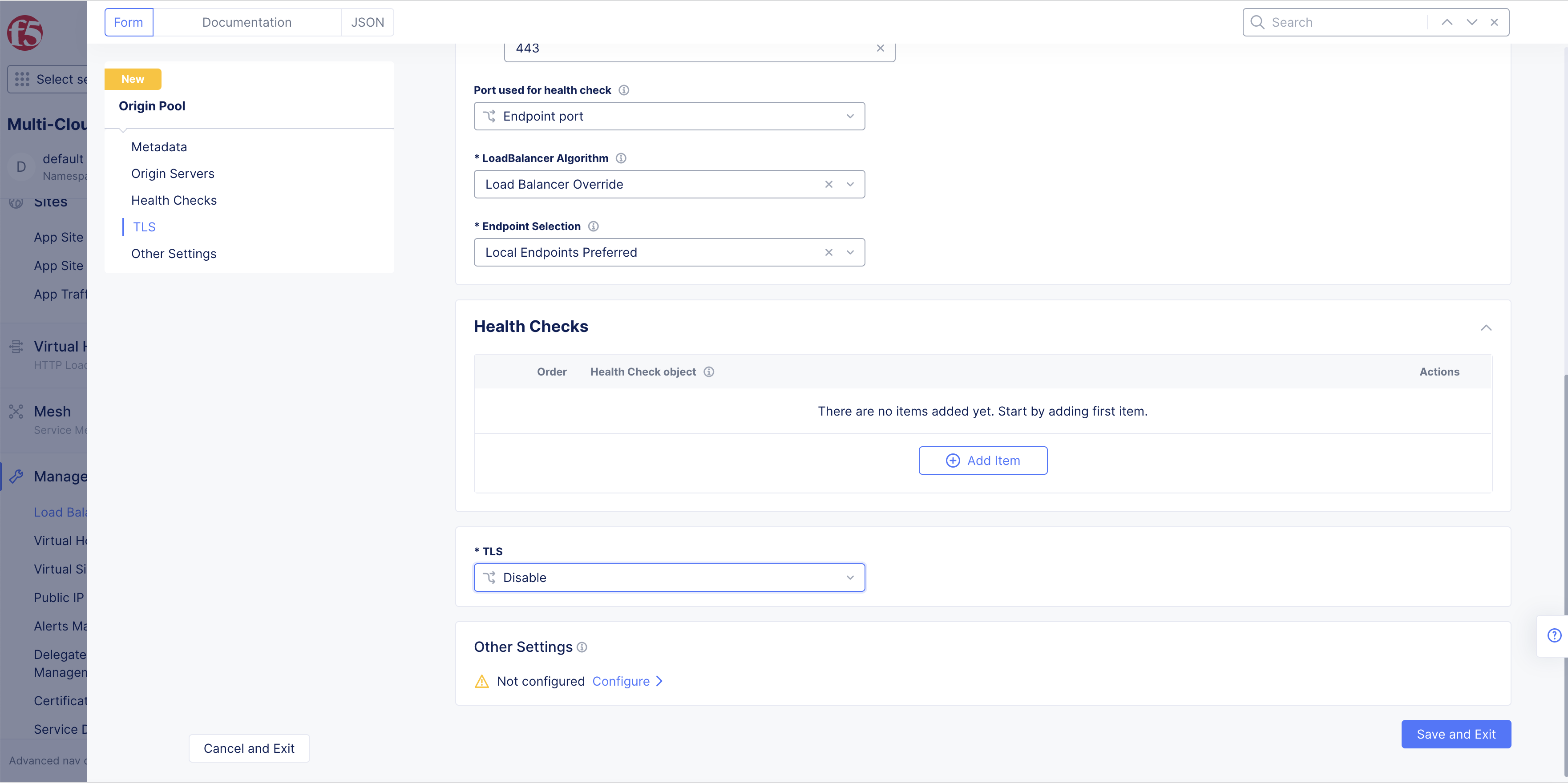Collapse the Health Checks section
Image resolution: width=1568 pixels, height=784 pixels.
click(1486, 327)
